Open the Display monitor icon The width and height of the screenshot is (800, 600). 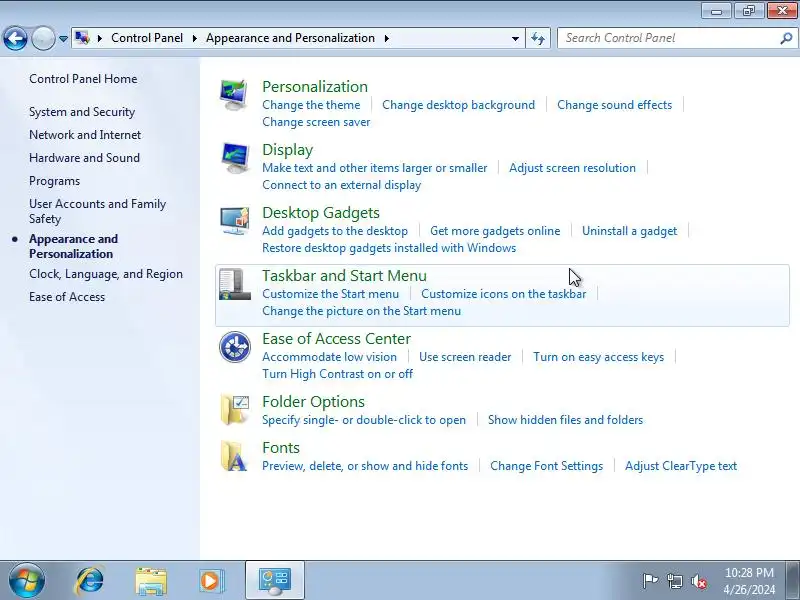pos(234,158)
